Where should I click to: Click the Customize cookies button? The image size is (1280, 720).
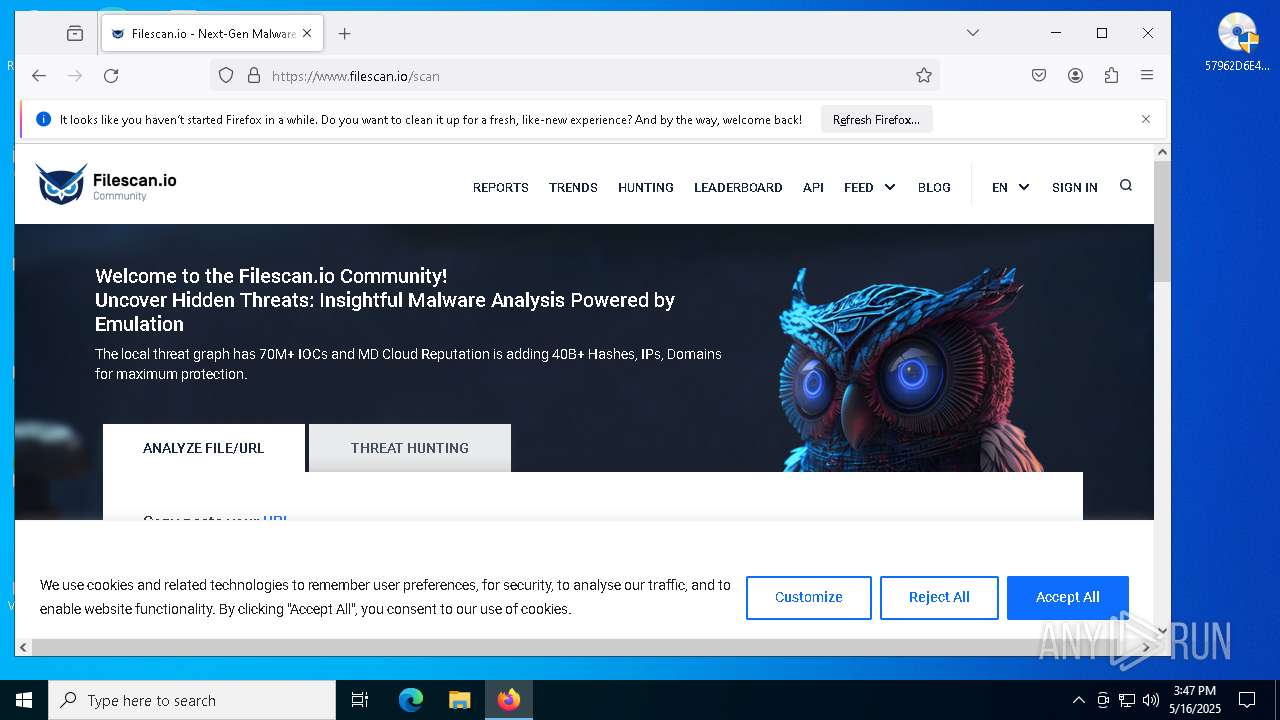pos(809,597)
